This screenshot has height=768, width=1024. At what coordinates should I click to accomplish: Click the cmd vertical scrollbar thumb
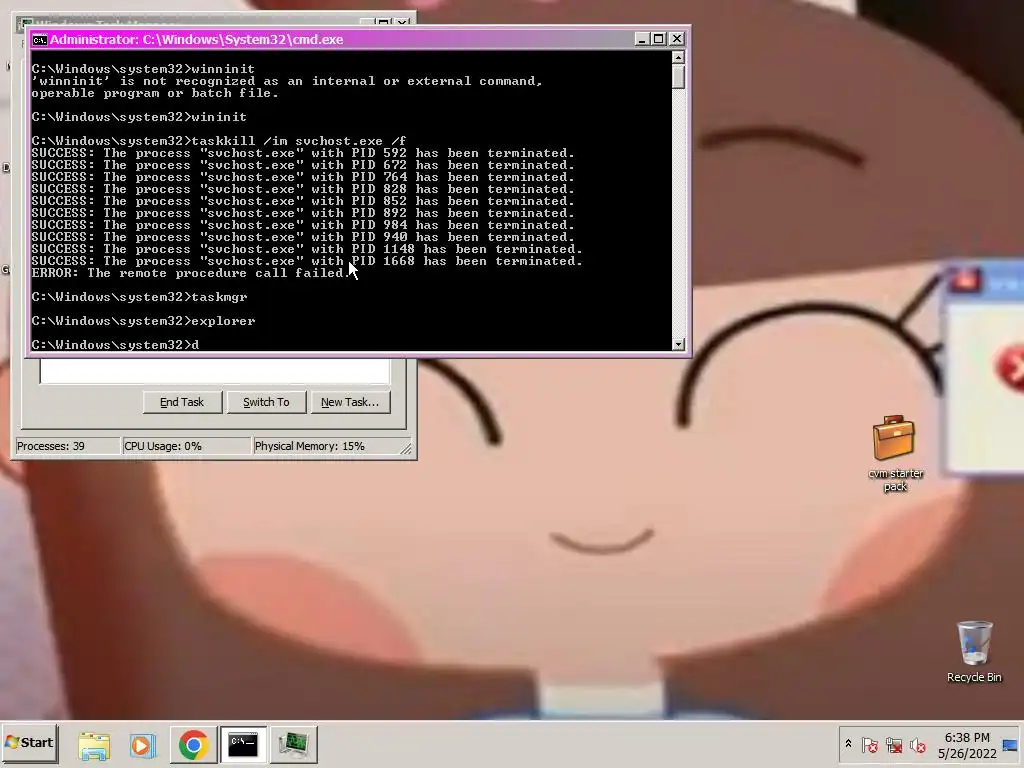point(679,76)
